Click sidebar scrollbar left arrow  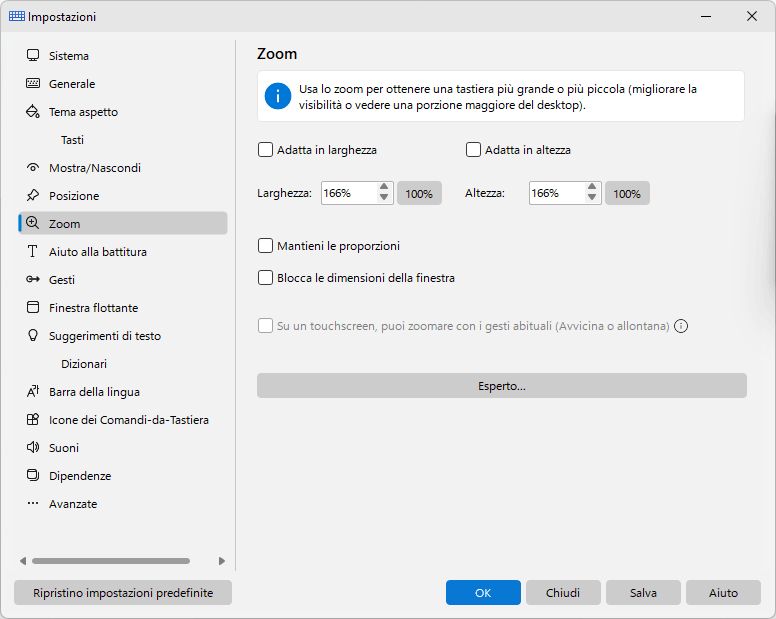[23, 561]
